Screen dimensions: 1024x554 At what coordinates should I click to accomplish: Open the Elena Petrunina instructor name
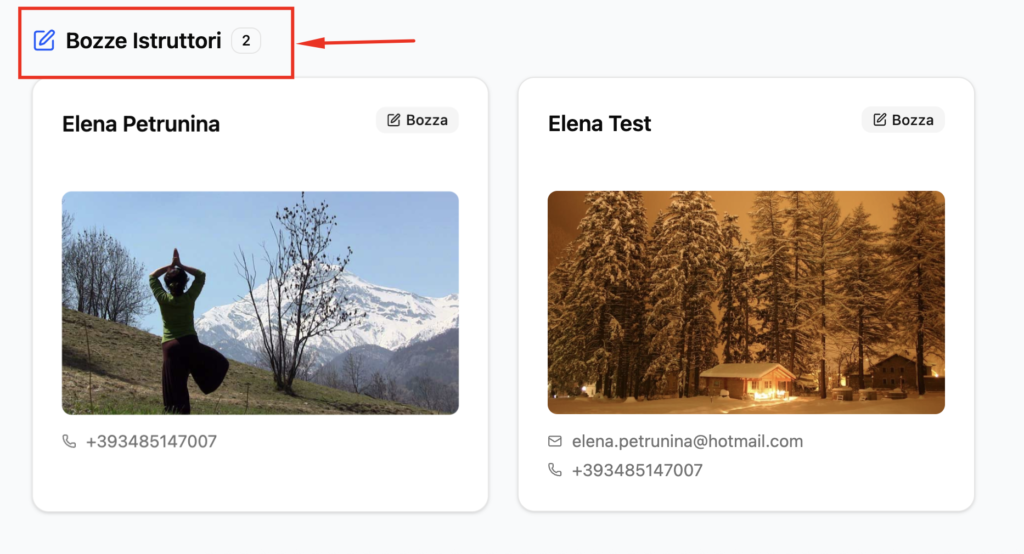tap(141, 124)
